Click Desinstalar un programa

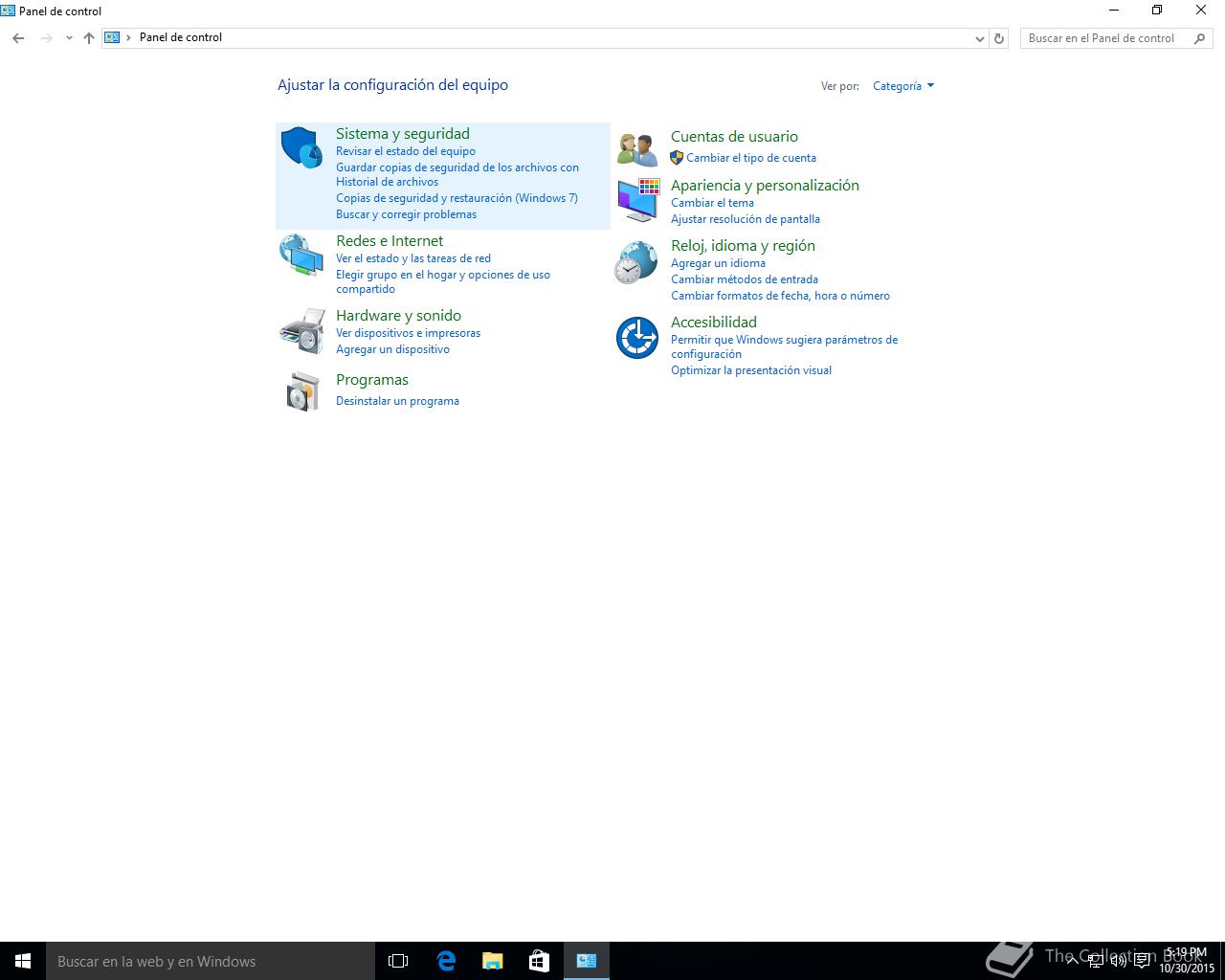(397, 401)
